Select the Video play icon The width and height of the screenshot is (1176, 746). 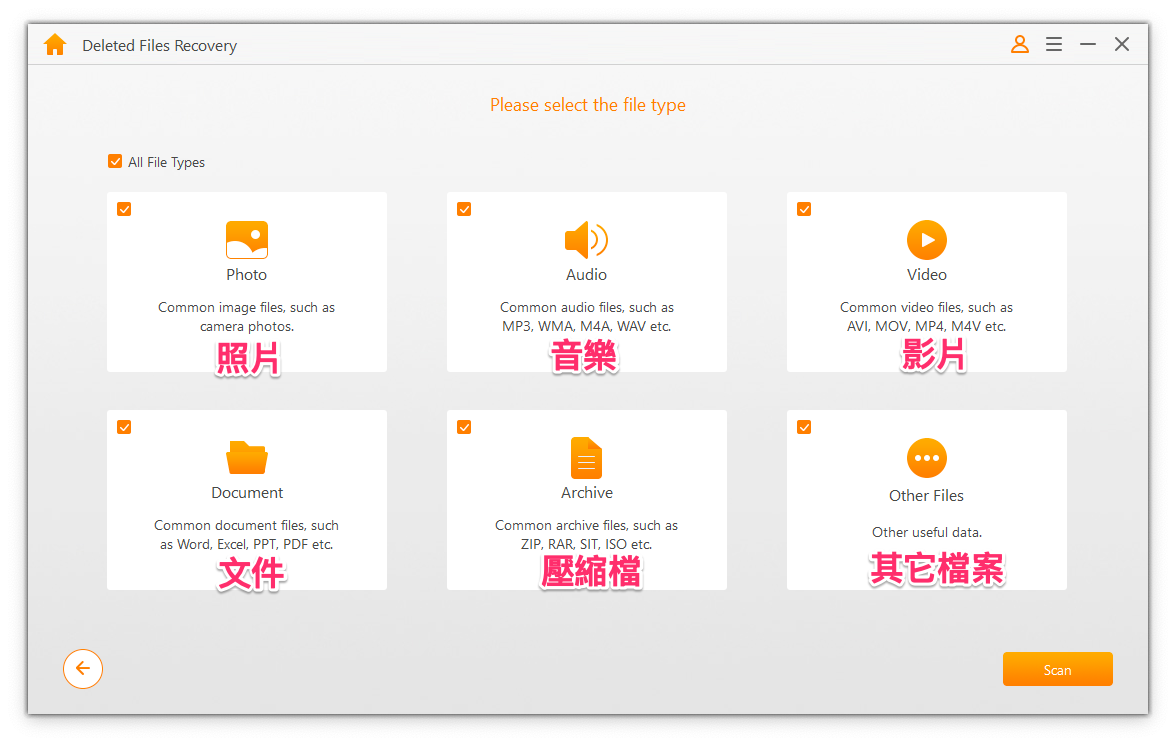(927, 240)
